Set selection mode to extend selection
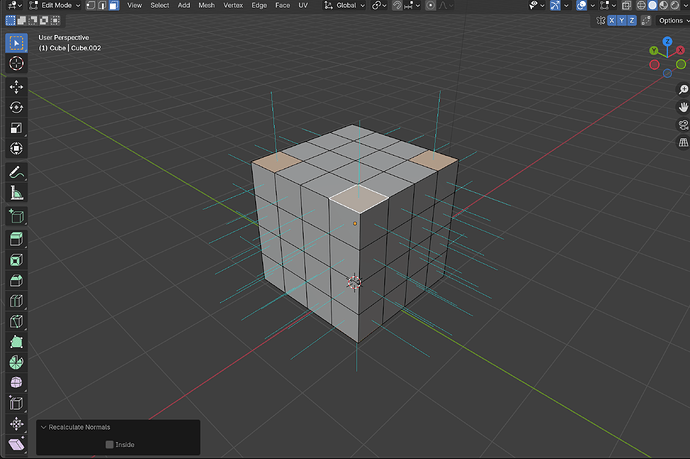Viewport: 690px width, 459px height. click(22, 20)
